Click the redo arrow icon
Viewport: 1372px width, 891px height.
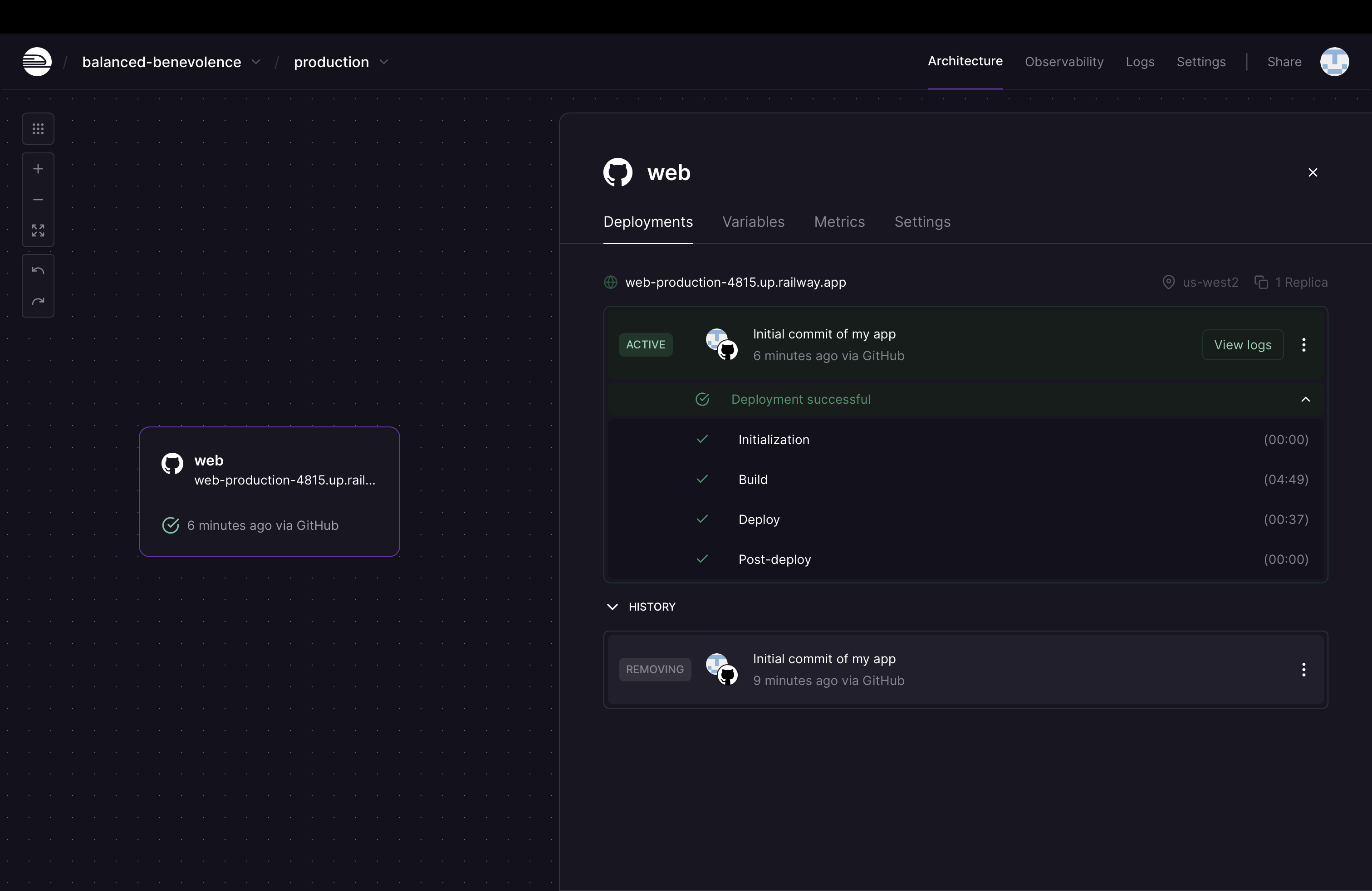tap(38, 301)
